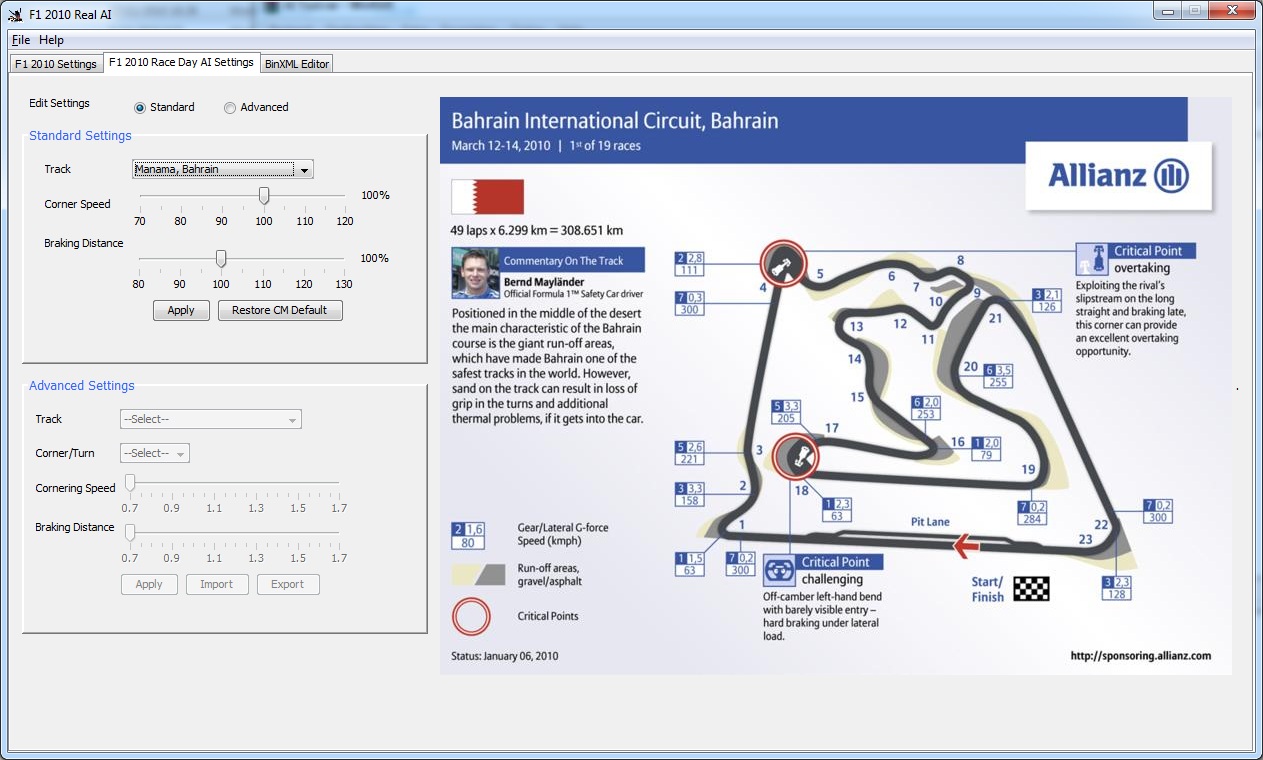The width and height of the screenshot is (1263, 760).
Task: Click the Corner Speed slider handle
Action: (264, 195)
